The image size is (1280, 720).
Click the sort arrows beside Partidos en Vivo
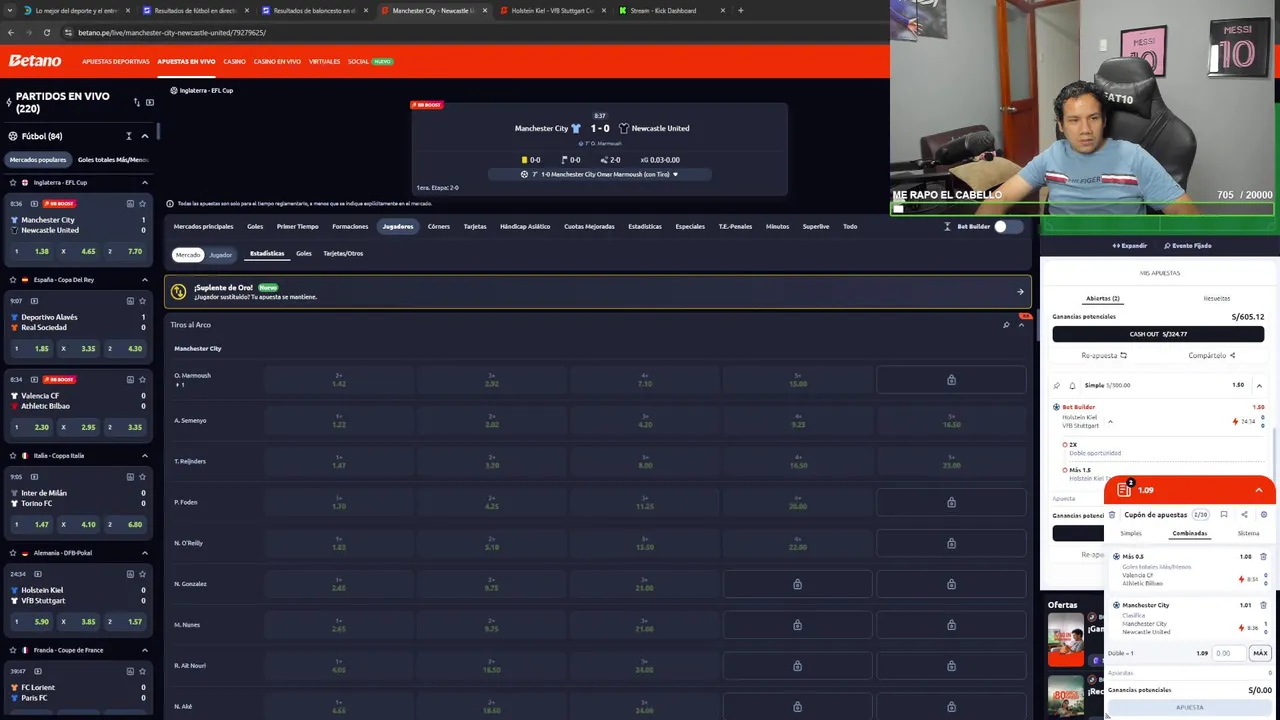[136, 102]
